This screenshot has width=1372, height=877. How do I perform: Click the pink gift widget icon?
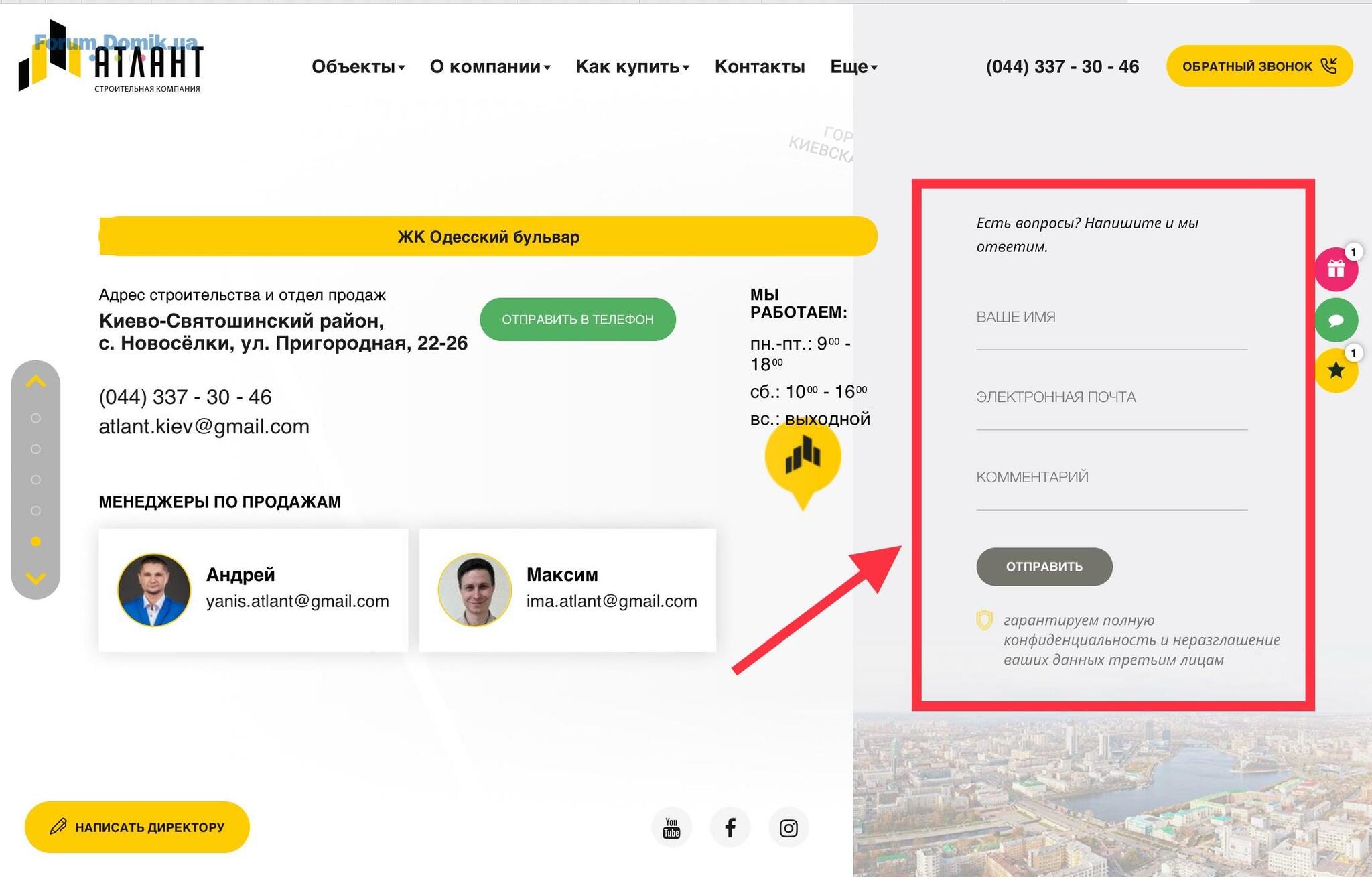coord(1336,269)
